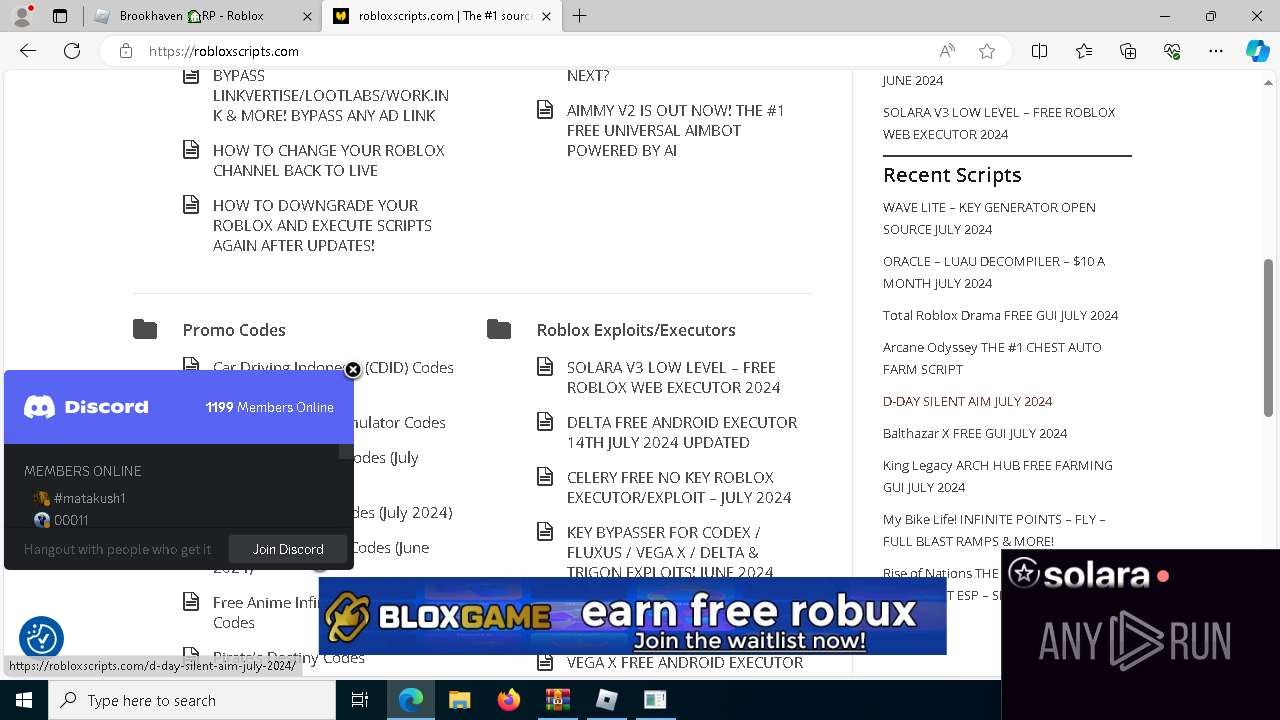
Task: Open Favorites list icon
Action: (x=1084, y=51)
